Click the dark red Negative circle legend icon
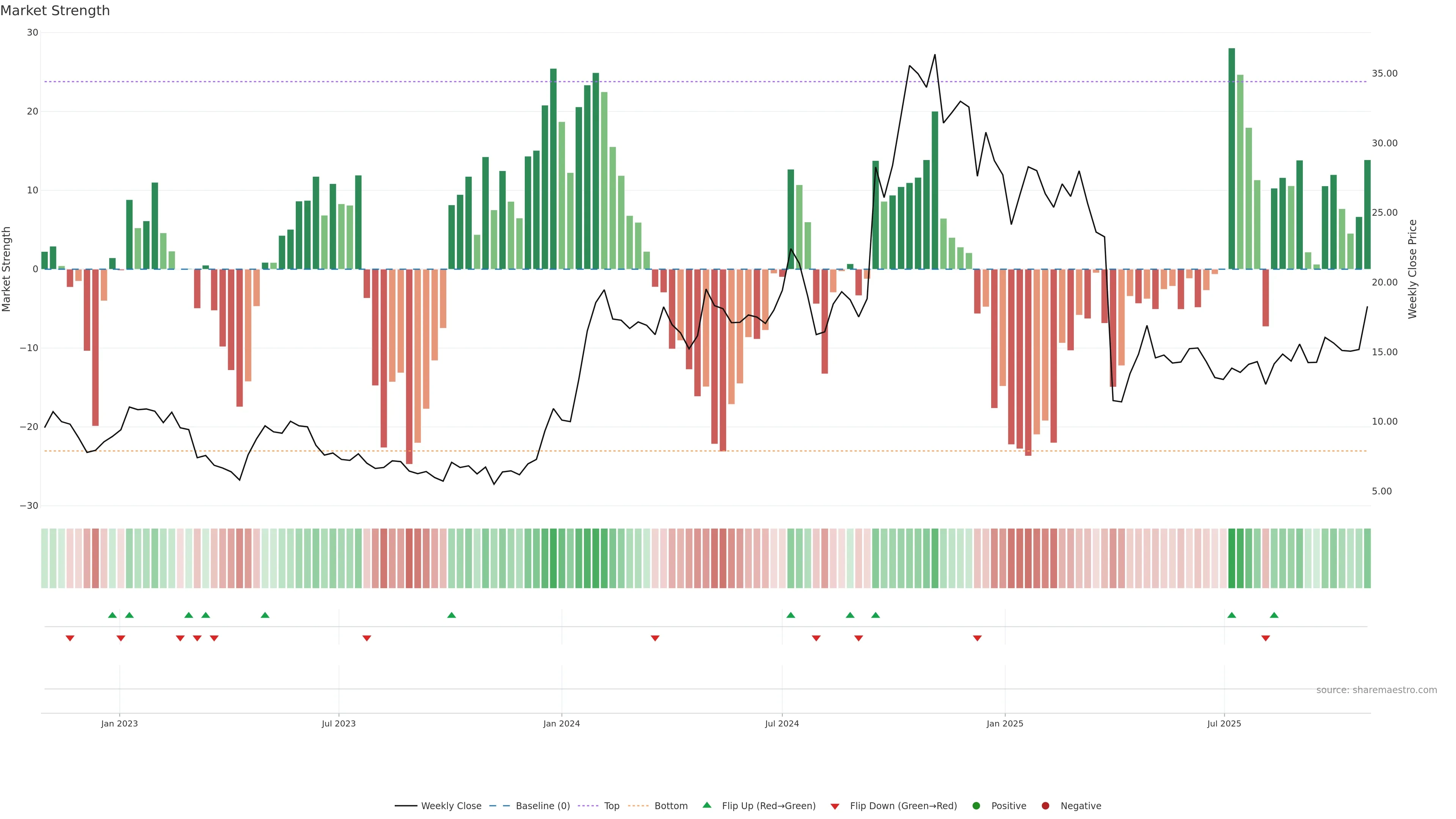 (1045, 806)
